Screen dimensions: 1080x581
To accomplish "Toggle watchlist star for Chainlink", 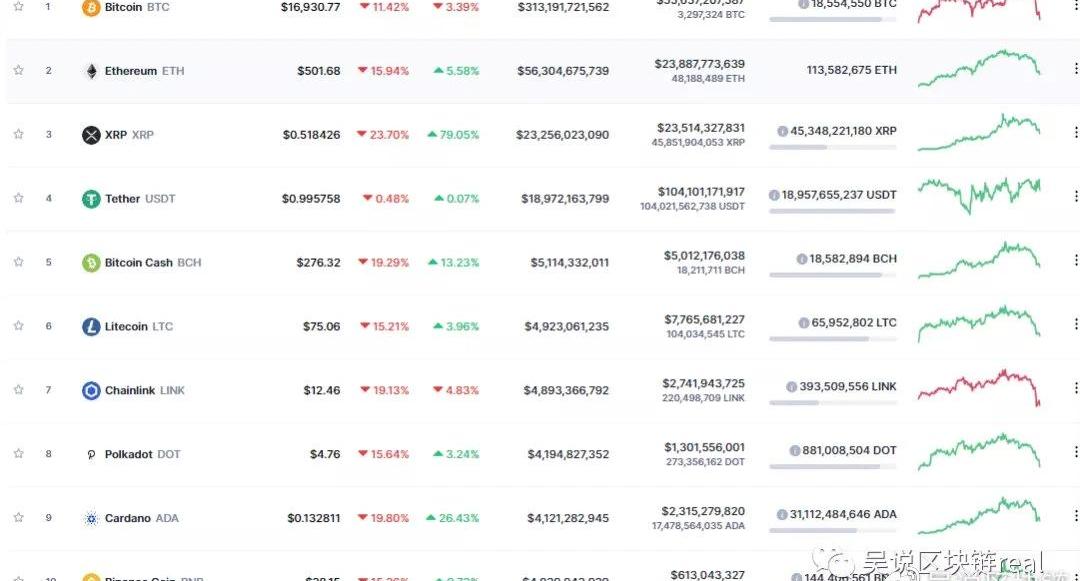I will (x=19, y=390).
